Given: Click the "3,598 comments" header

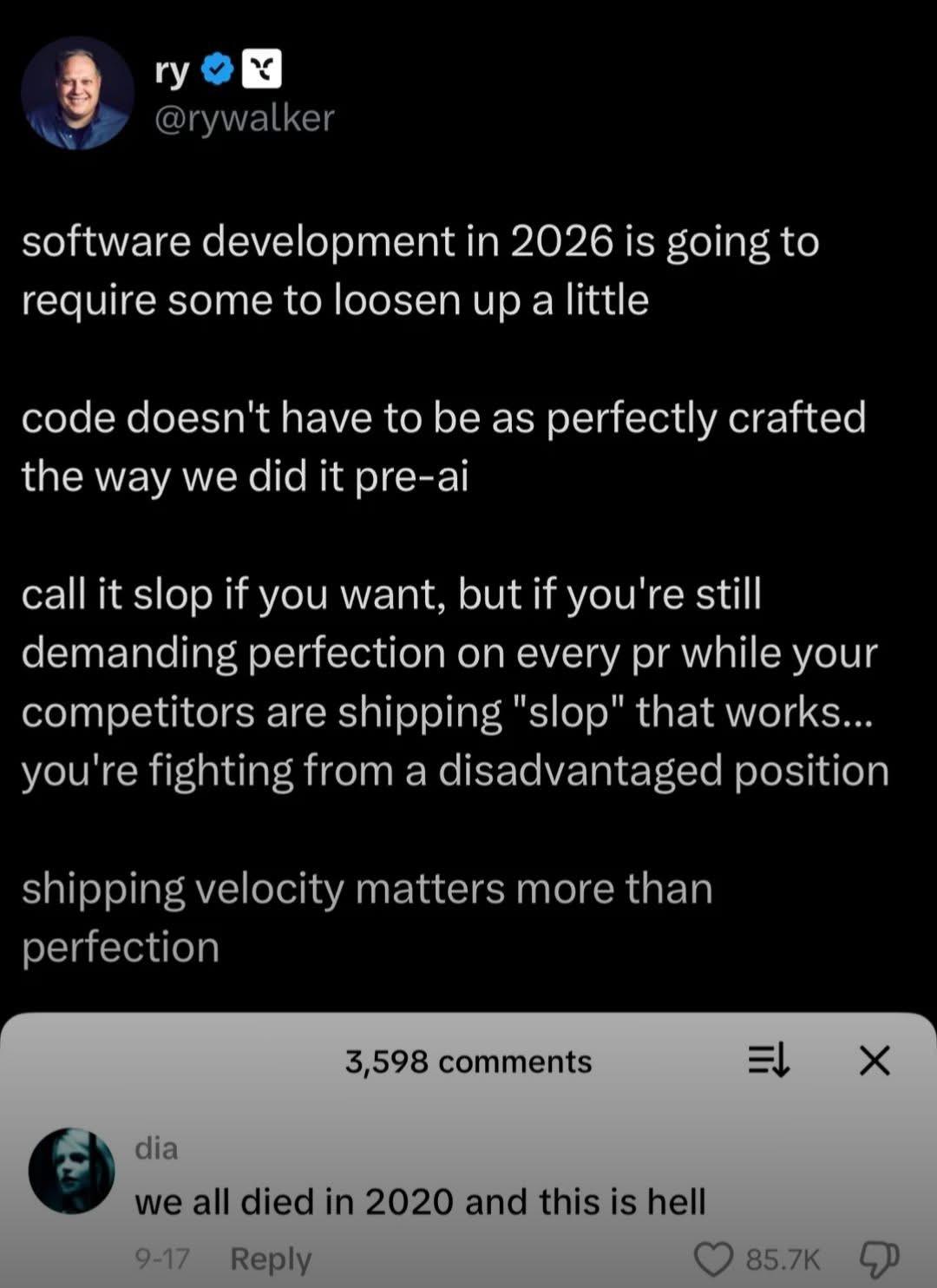Looking at the screenshot, I should (468, 1061).
